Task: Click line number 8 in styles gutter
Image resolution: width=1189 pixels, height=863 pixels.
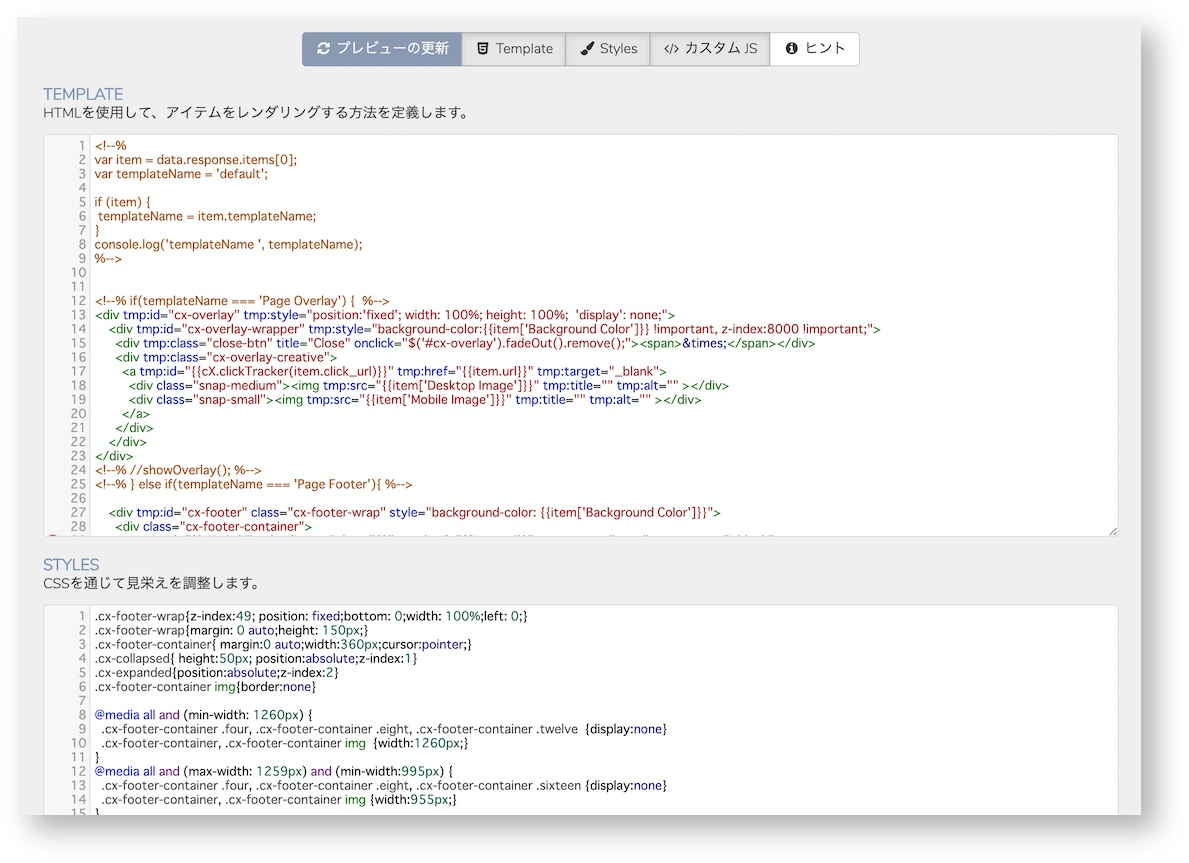Action: (83, 715)
